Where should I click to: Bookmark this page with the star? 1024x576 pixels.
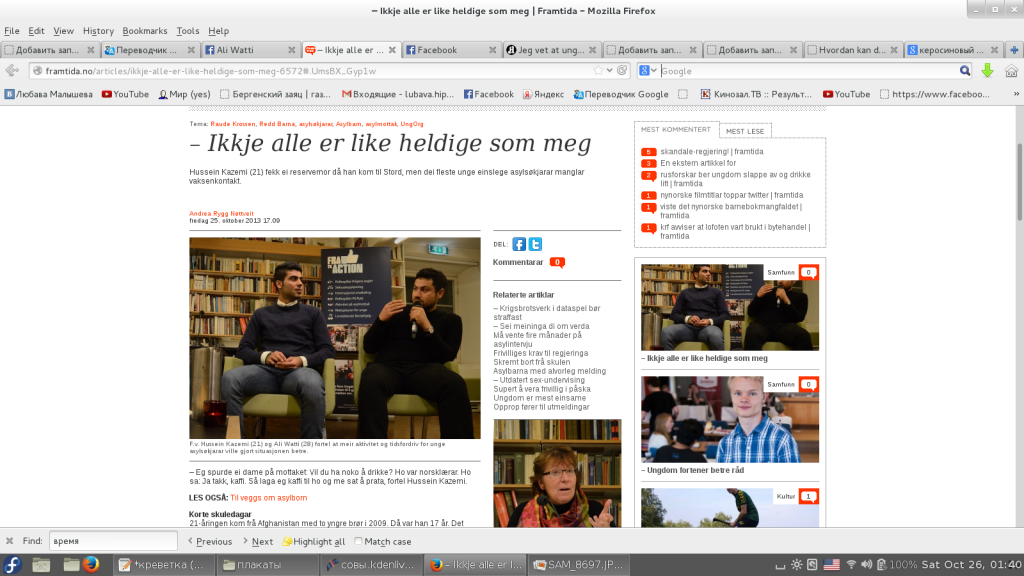598,71
